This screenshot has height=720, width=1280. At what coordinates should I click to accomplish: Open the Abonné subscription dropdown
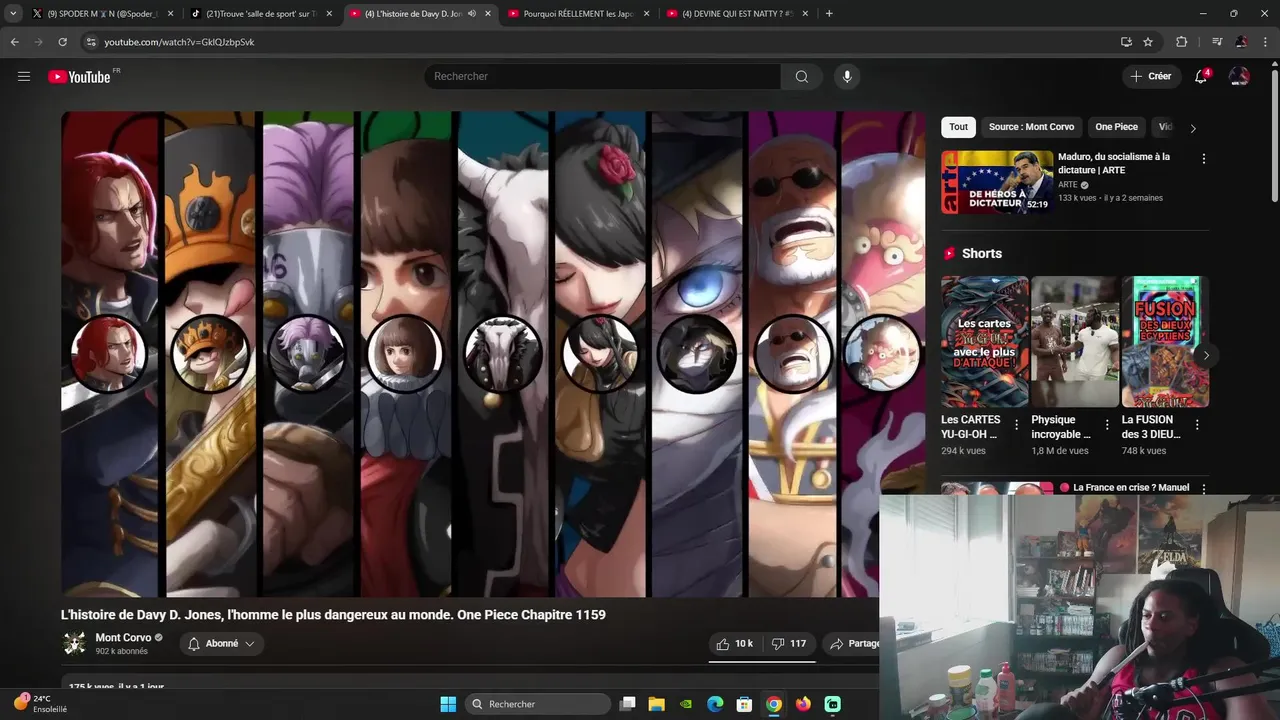pyautogui.click(x=221, y=644)
